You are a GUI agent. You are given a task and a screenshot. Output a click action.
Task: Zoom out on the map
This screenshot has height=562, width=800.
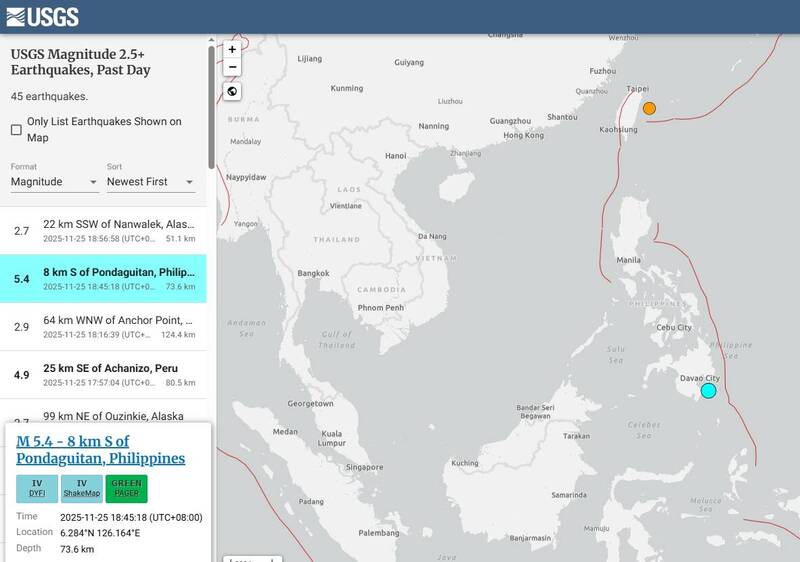click(232, 67)
